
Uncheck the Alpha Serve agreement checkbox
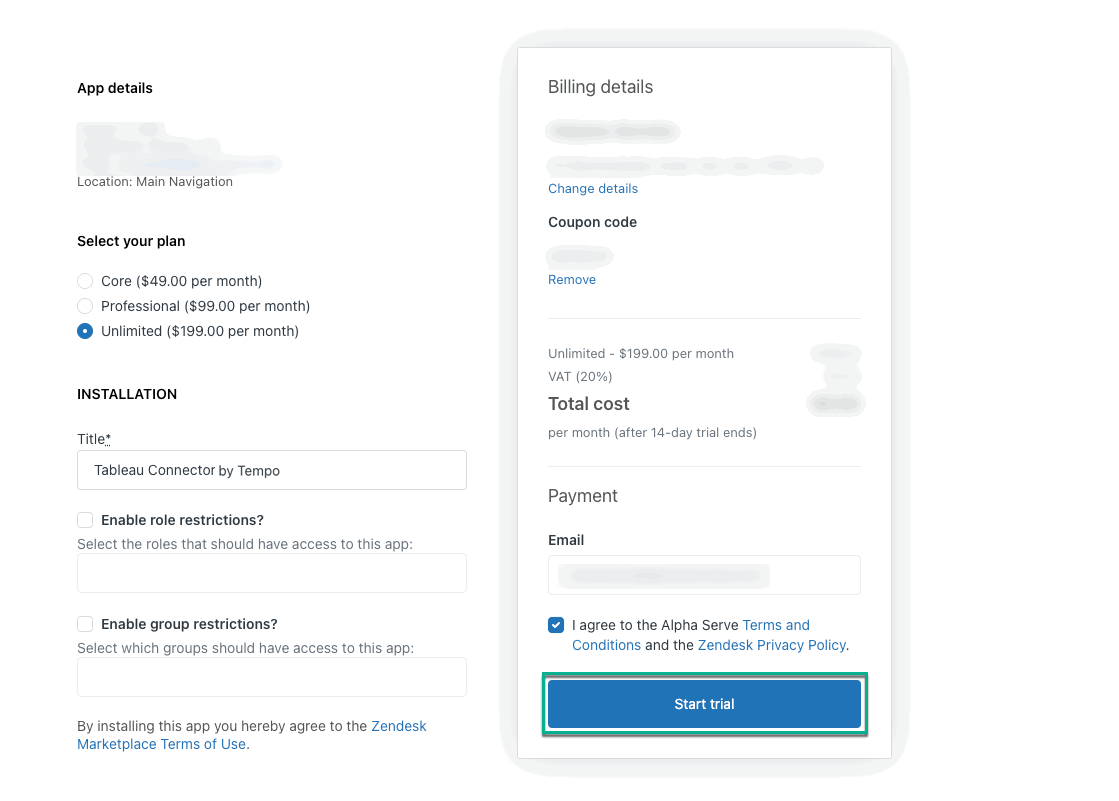tap(556, 625)
